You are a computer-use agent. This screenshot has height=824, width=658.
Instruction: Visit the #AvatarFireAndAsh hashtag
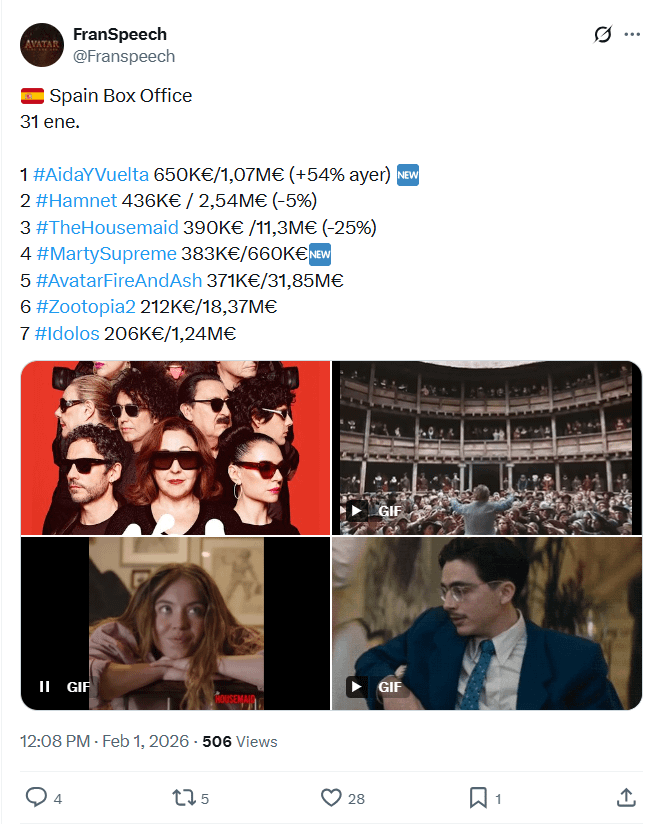click(x=119, y=281)
